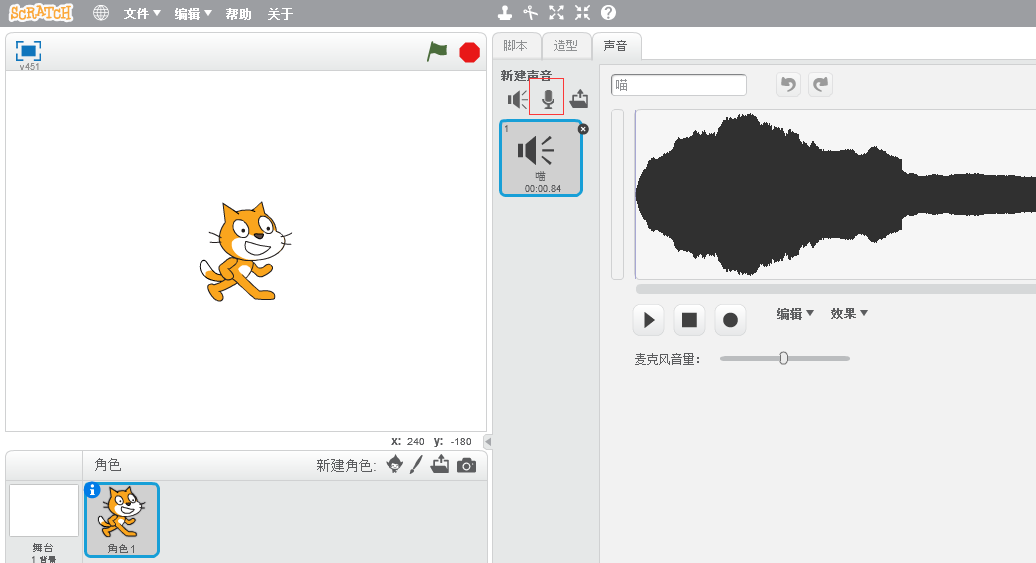Paint a new sprite brush icon
Image resolution: width=1036 pixels, height=563 pixels.
(416, 465)
